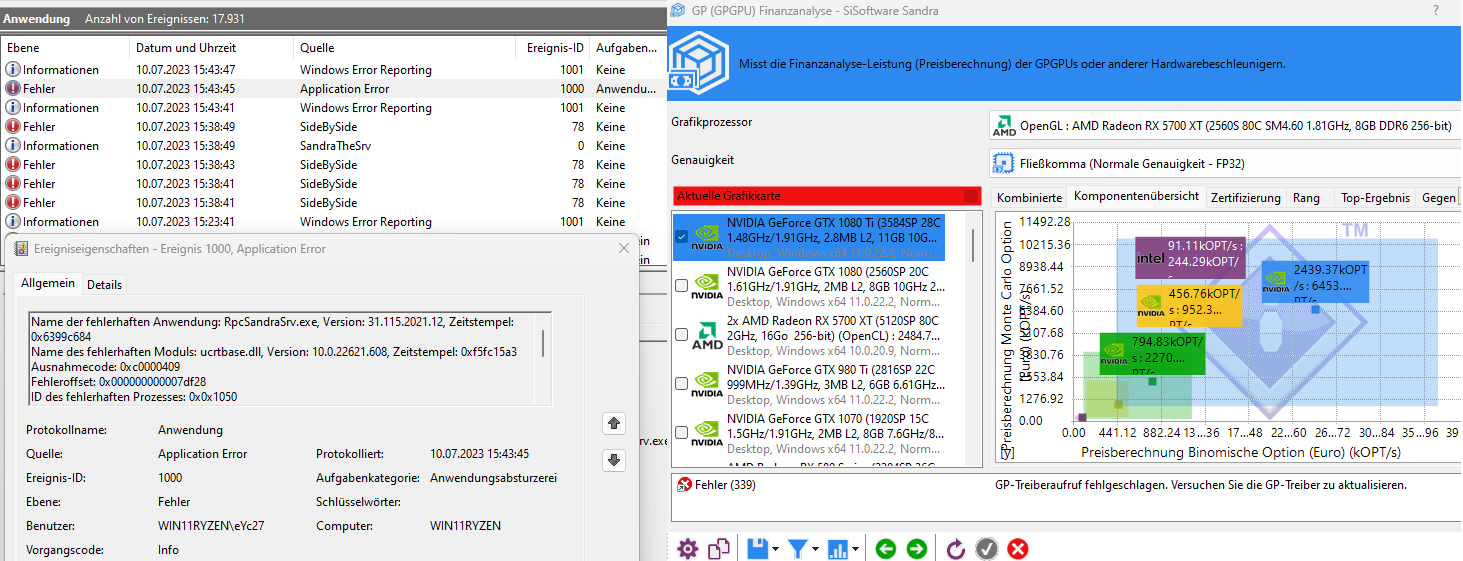Check the GeForce GTX 980 Ti checkbox

click(682, 383)
